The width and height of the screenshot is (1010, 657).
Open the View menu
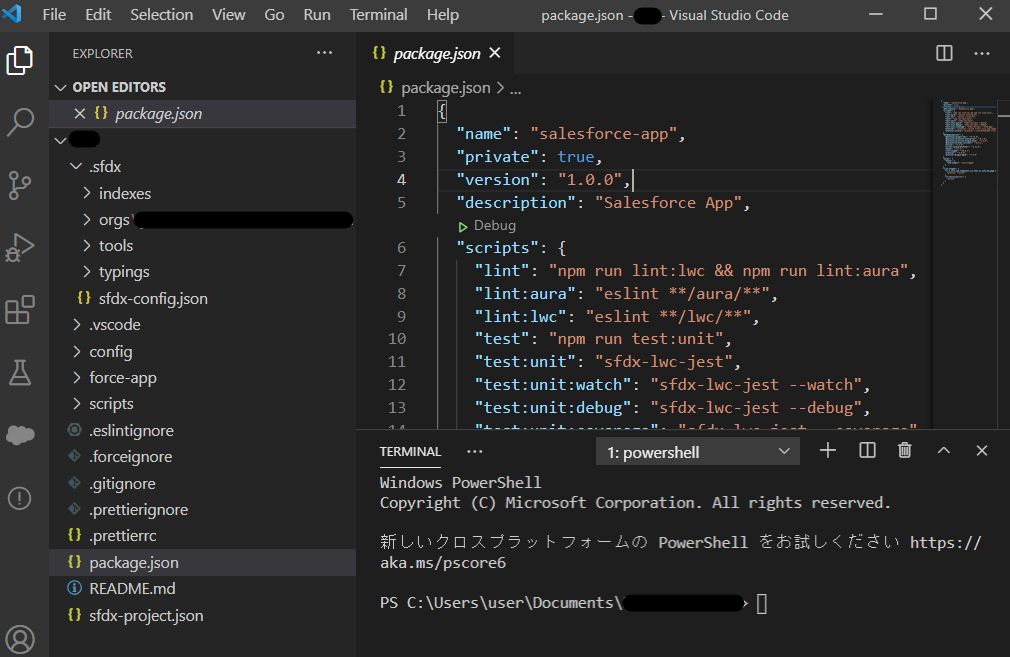point(229,15)
